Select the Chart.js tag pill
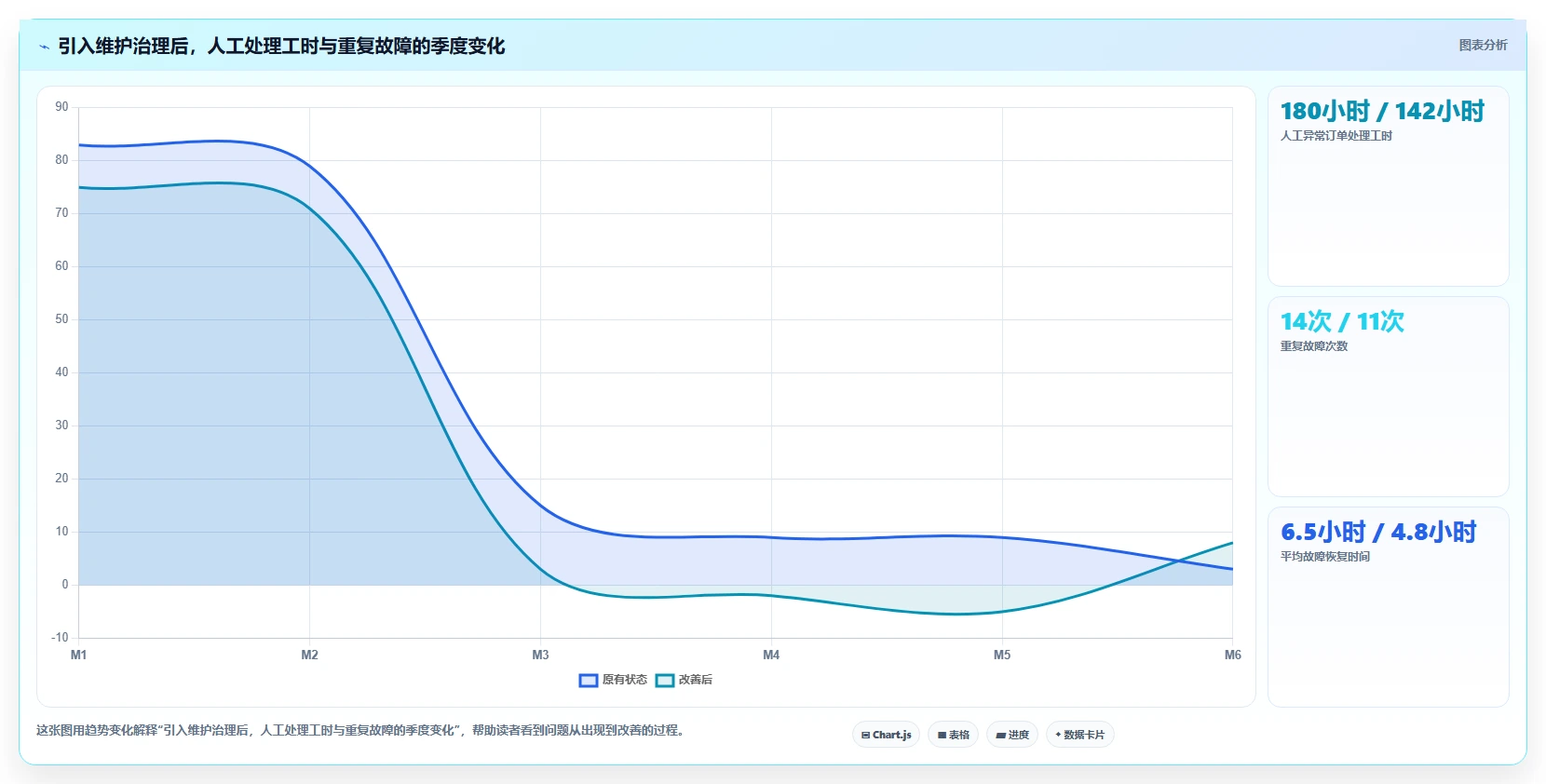The height and width of the screenshot is (784, 1546). click(886, 735)
